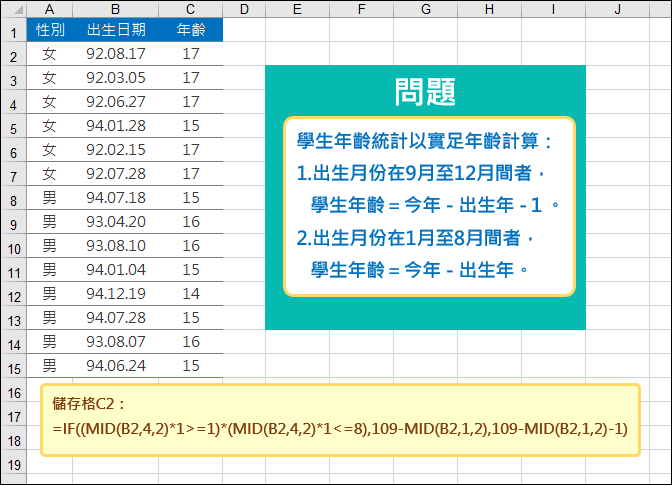This screenshot has width=672, height=485.
Task: Select column E header
Action: pyautogui.click(x=297, y=9)
